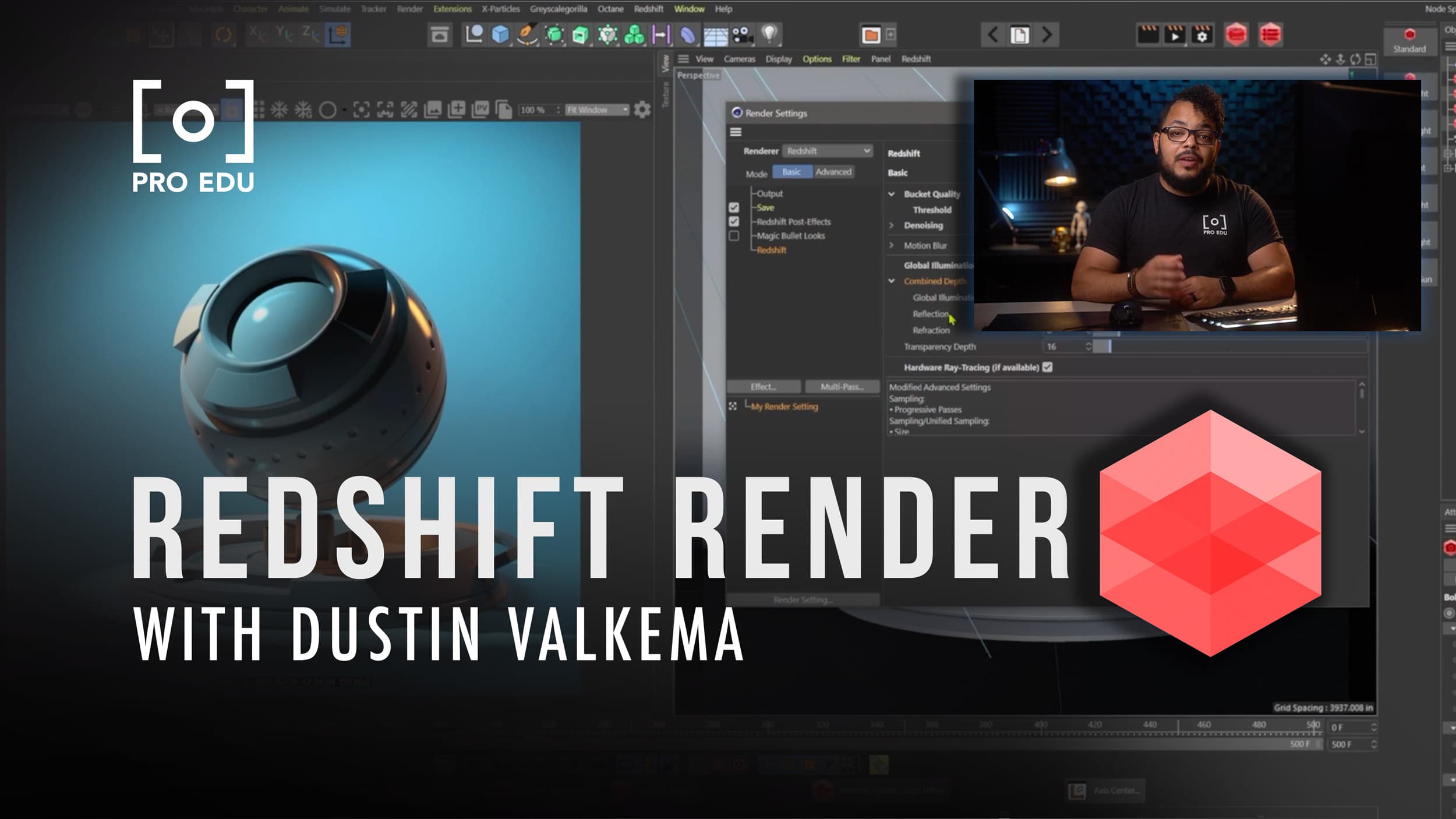
Task: Add a Camera object
Action: 743,35
